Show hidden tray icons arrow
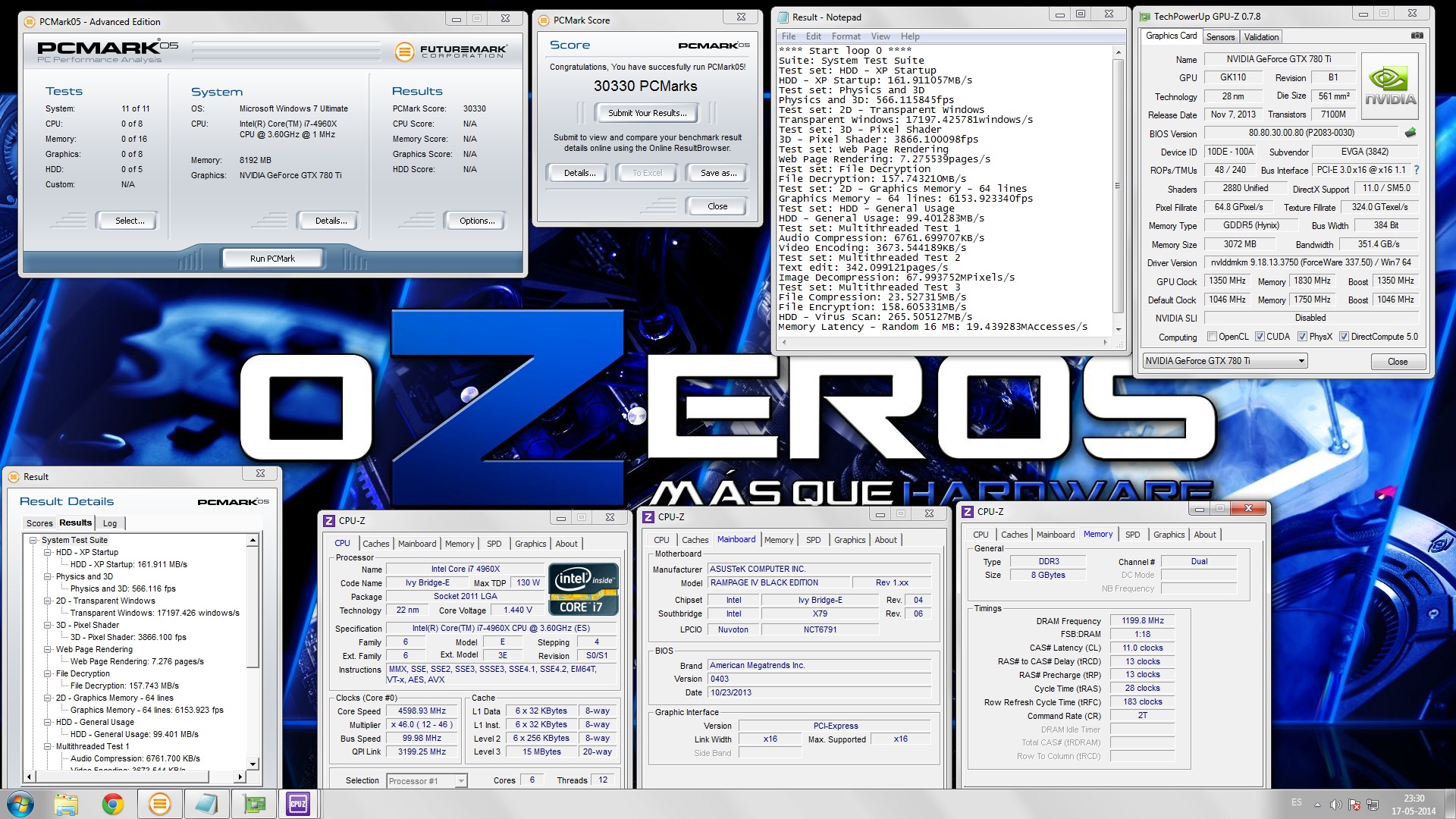 [1317, 805]
